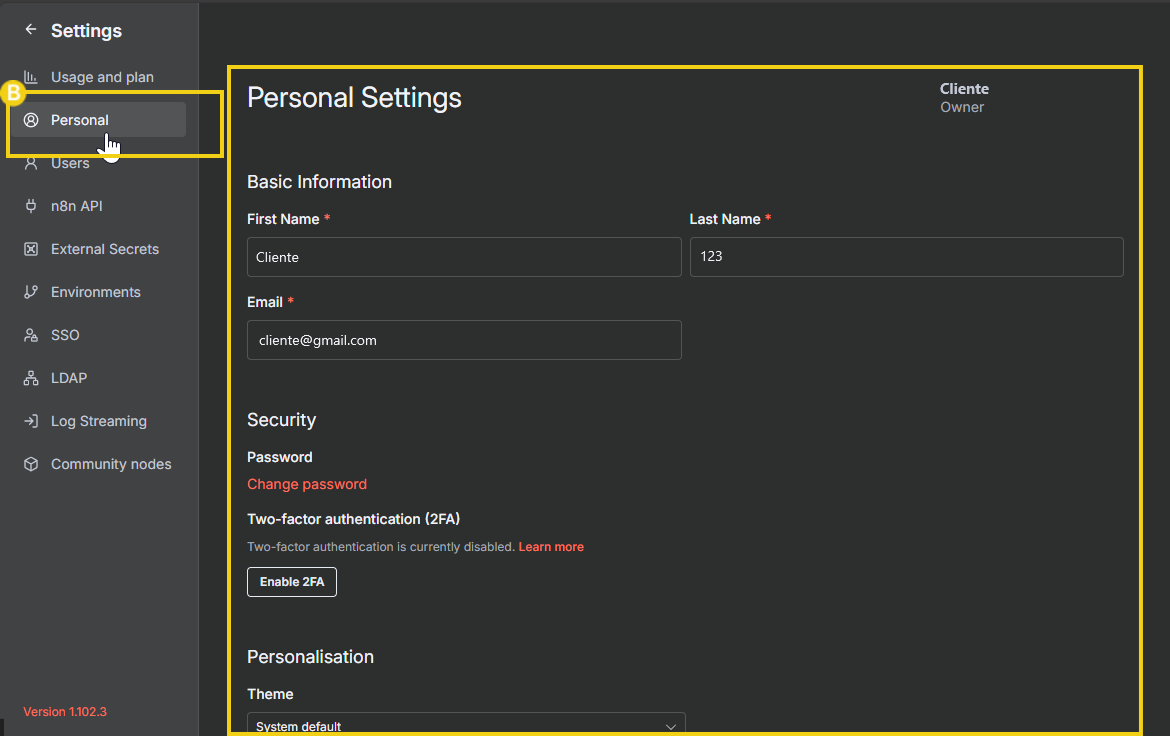This screenshot has width=1170, height=736.
Task: Click the Log Streaming arrow icon
Action: [x=31, y=421]
